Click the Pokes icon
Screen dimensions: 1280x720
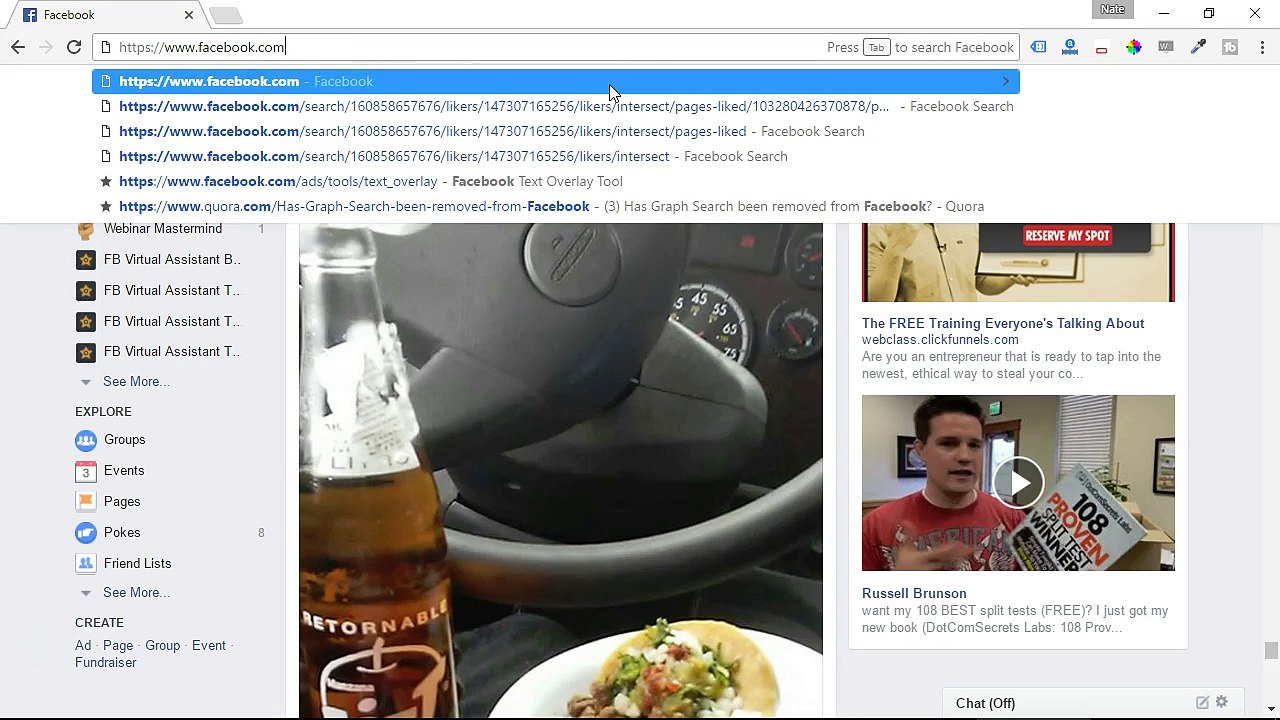[86, 533]
